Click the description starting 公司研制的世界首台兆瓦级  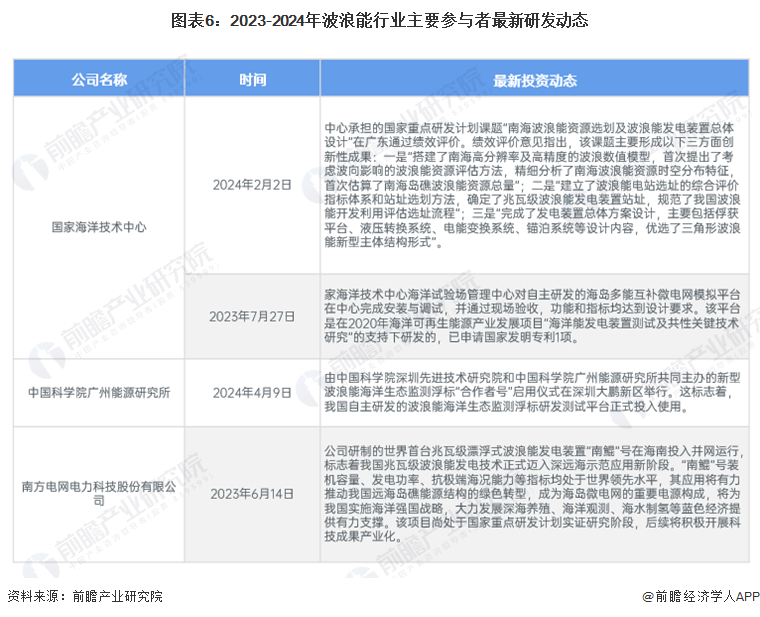pyautogui.click(x=532, y=494)
